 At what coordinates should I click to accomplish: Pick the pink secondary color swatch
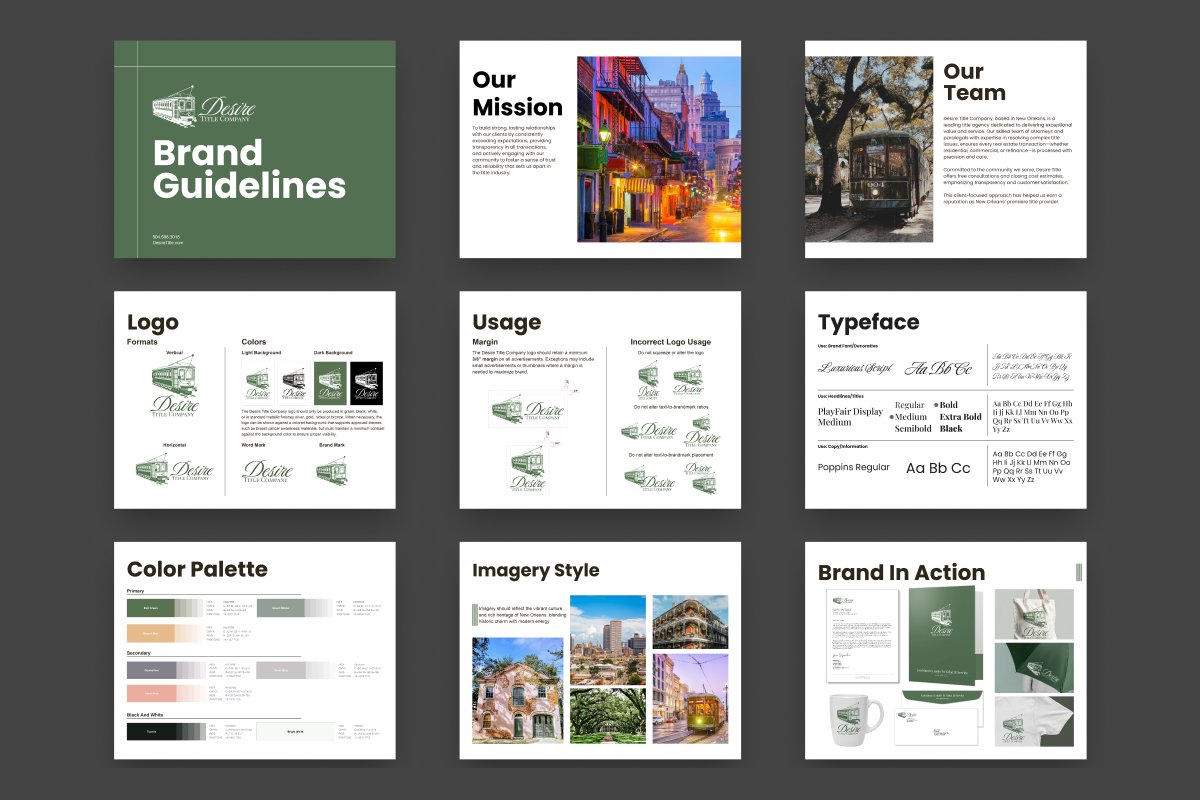click(x=150, y=694)
